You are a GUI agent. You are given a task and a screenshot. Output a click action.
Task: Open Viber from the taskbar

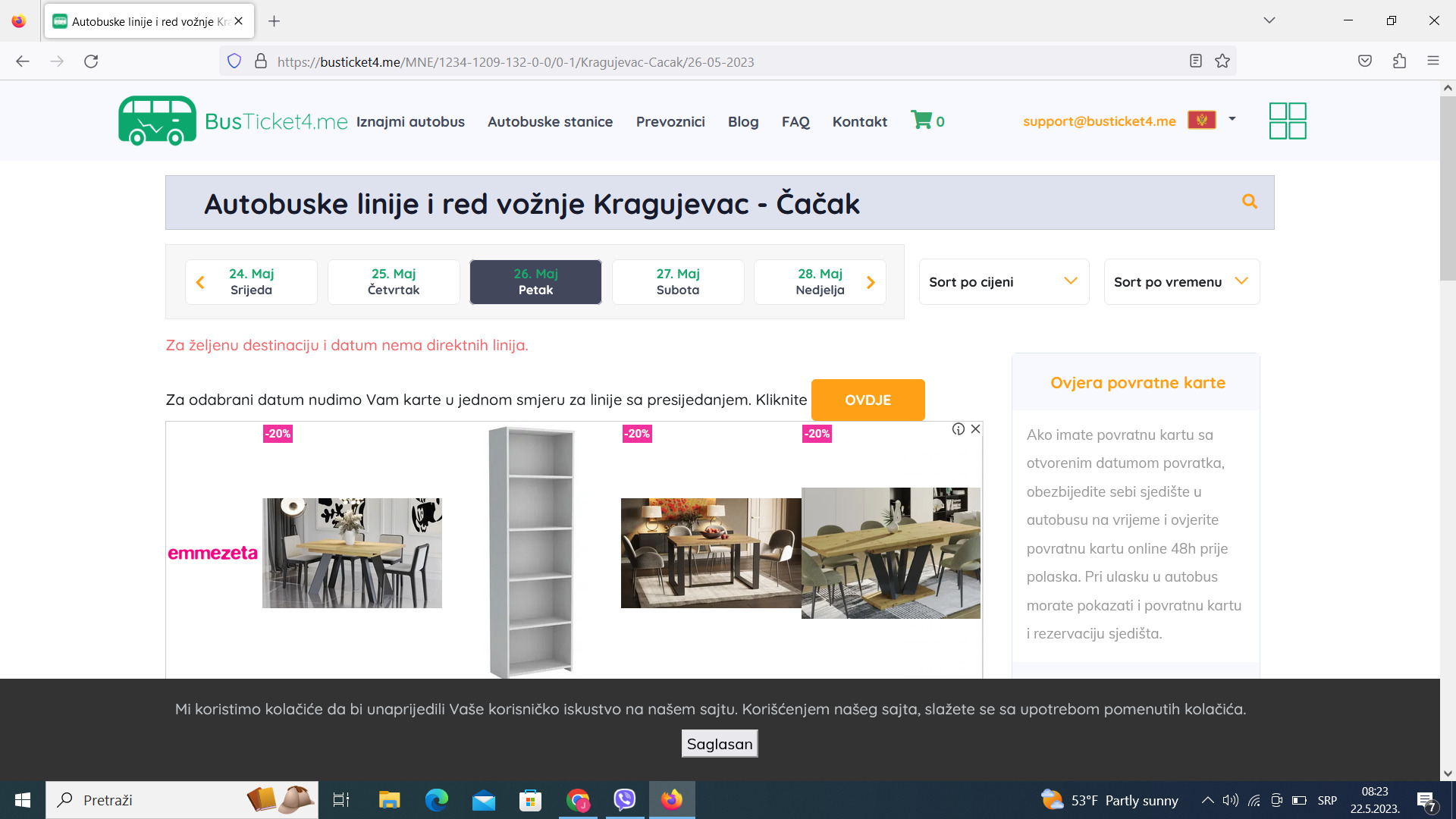click(624, 800)
